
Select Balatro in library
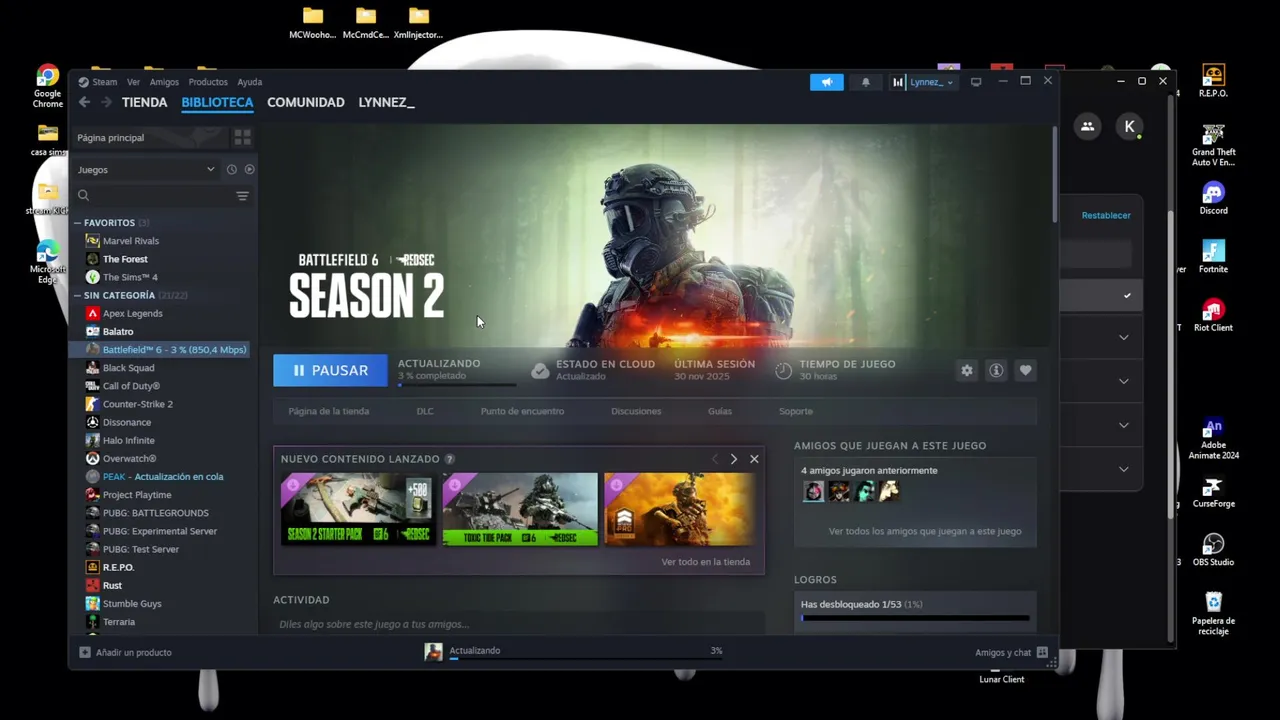coord(118,331)
